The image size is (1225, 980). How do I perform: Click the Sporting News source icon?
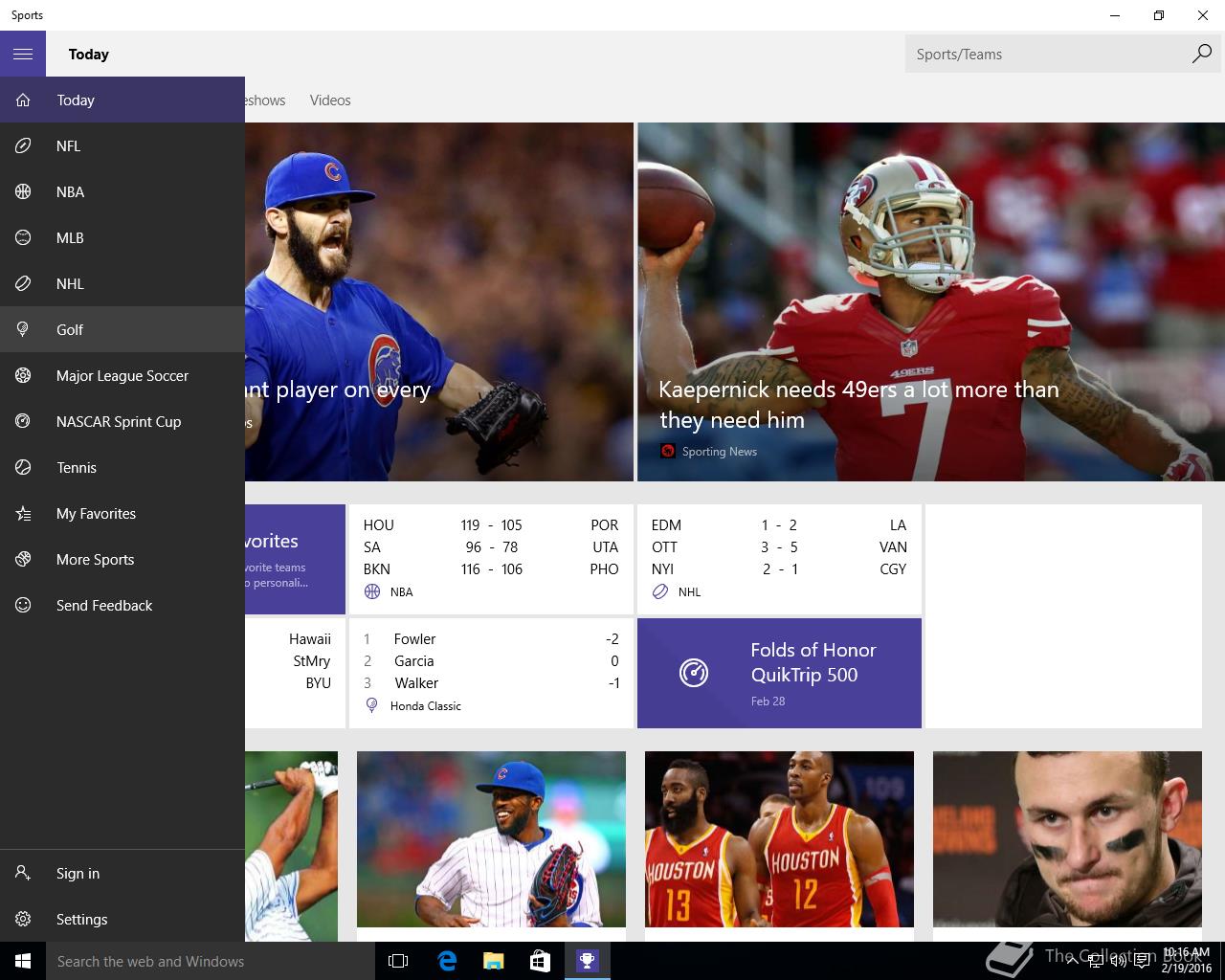668,451
